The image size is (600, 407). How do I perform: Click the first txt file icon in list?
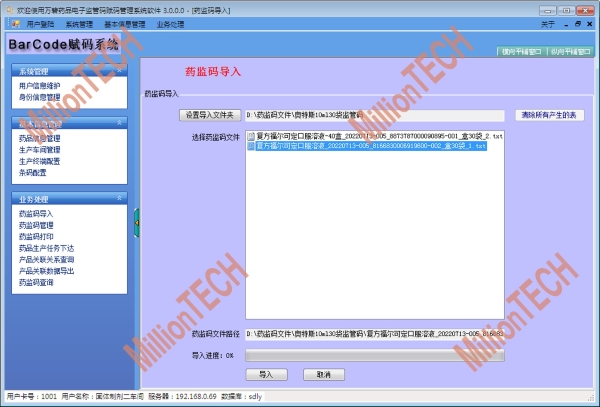[x=251, y=136]
